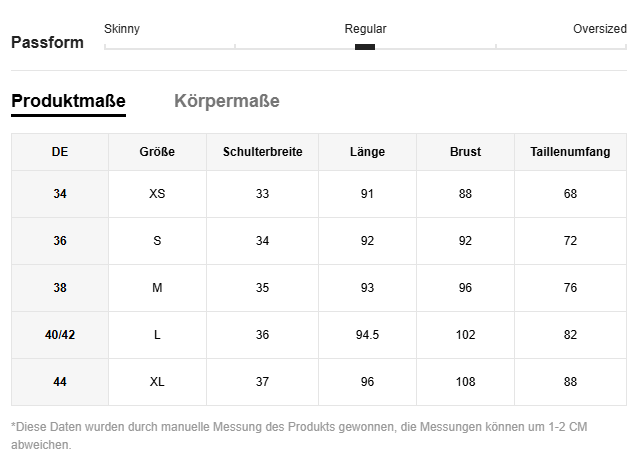Click the Passform heading label
This screenshot has height=457, width=638.
(47, 43)
